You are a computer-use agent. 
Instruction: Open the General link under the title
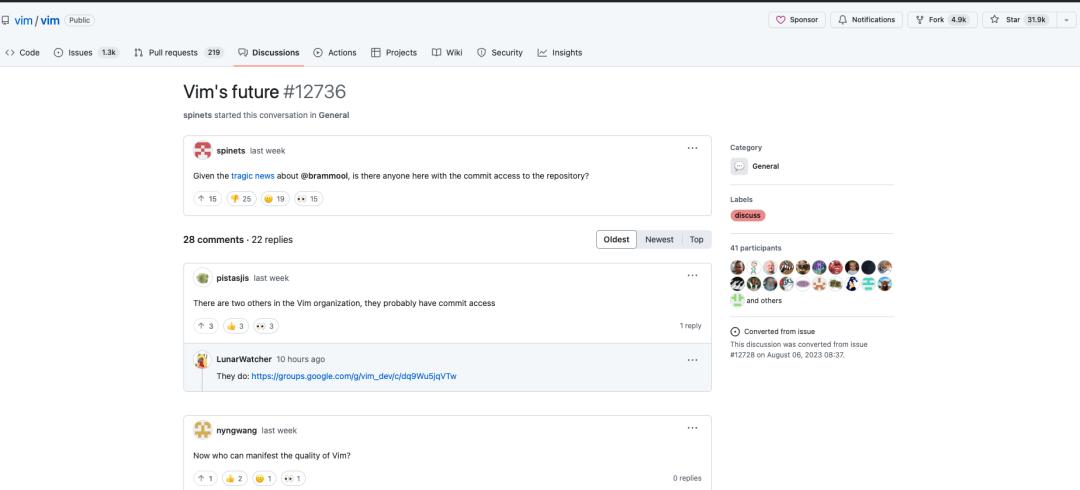pyautogui.click(x=333, y=115)
